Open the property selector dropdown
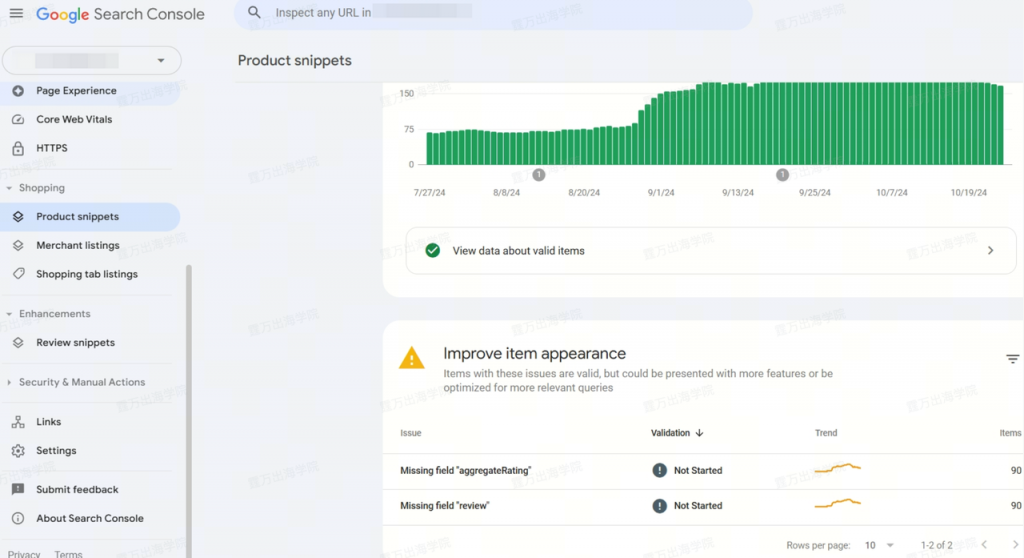Screen dimensions: 1024x558 pos(92,60)
